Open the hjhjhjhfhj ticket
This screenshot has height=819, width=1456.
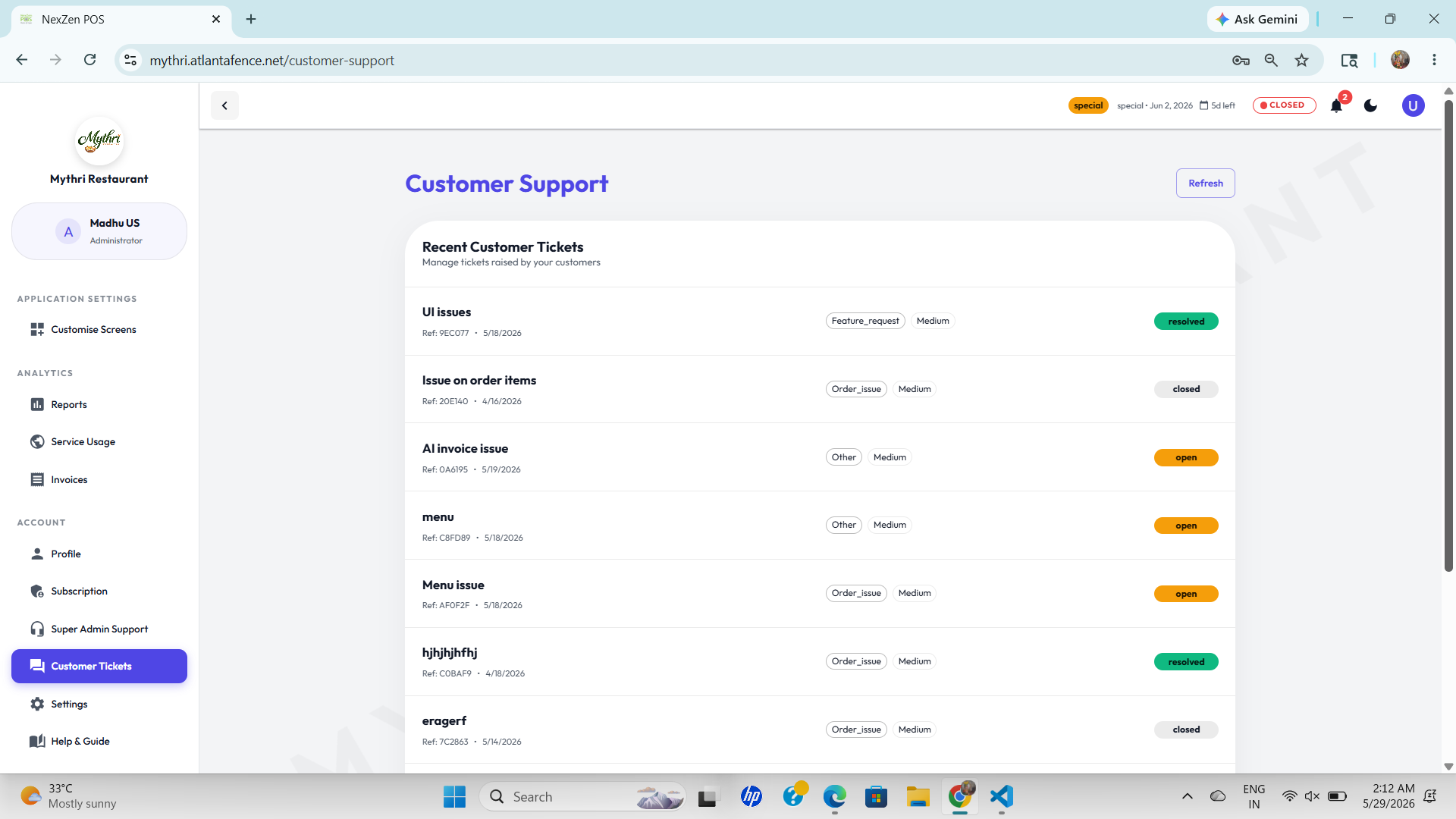click(x=820, y=662)
